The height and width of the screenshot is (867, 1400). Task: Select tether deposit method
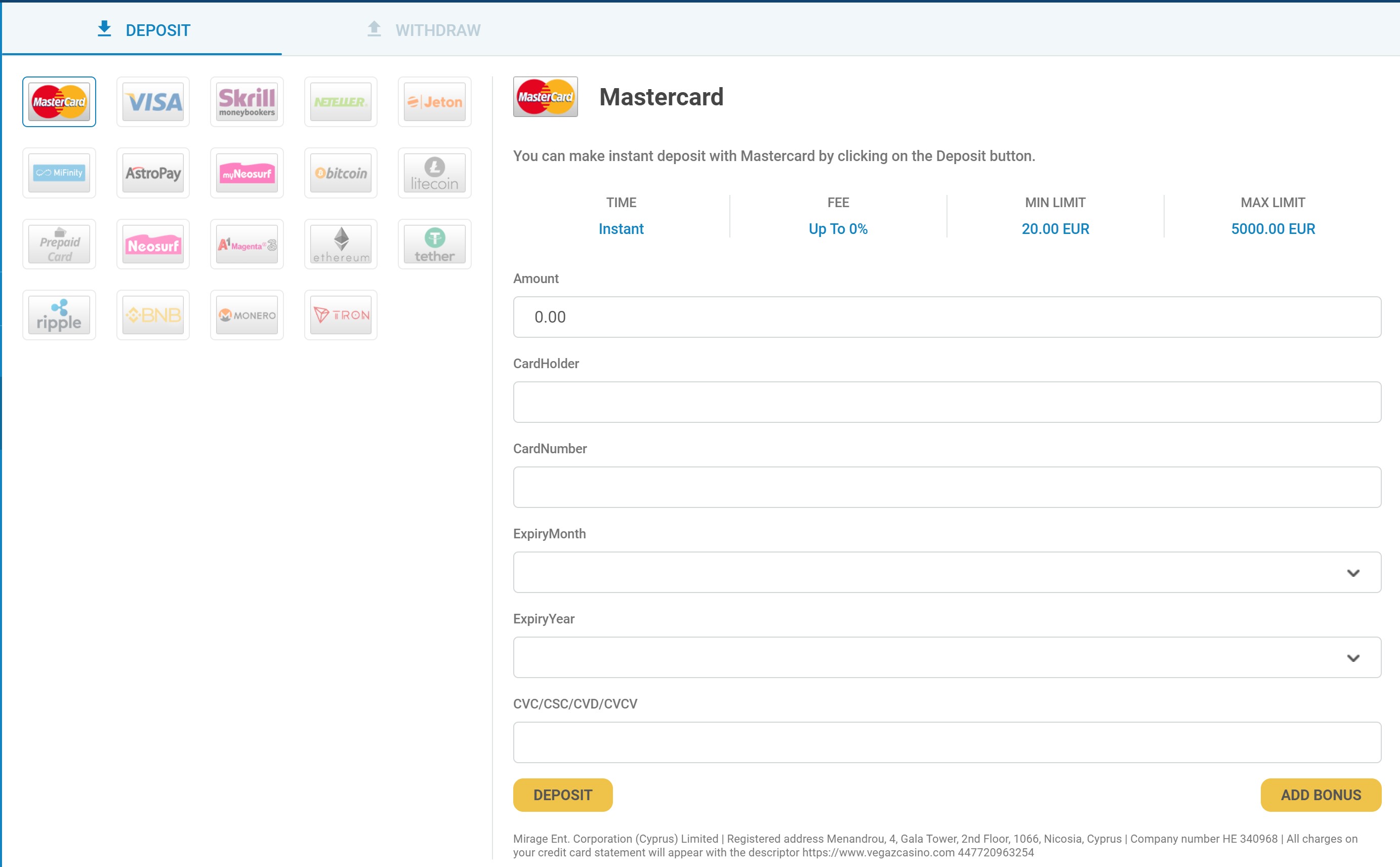(435, 244)
